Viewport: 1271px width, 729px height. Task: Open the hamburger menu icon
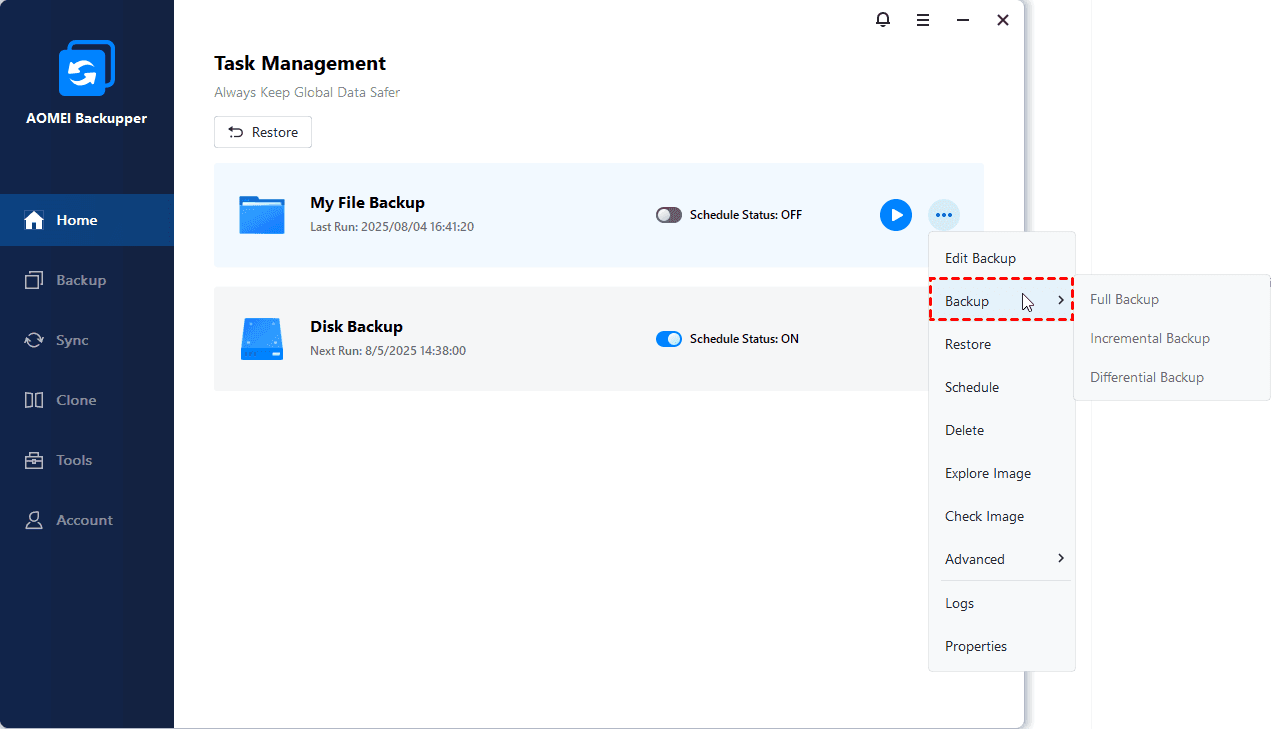[x=923, y=20]
